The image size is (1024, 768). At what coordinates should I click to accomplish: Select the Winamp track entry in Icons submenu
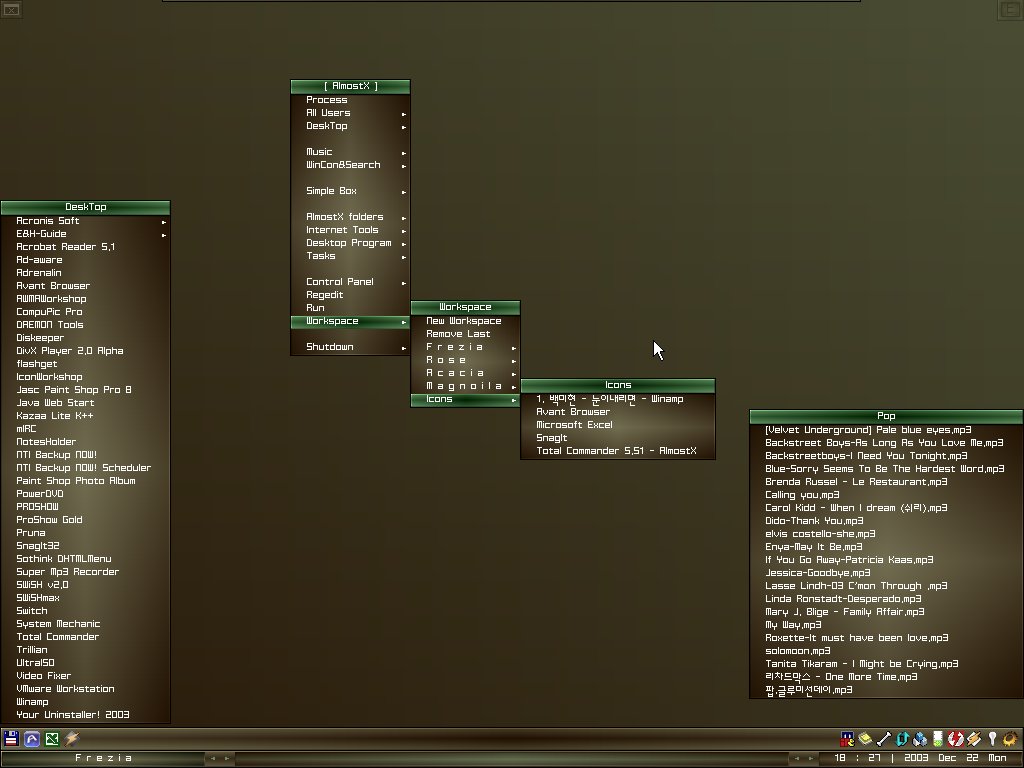[610, 399]
